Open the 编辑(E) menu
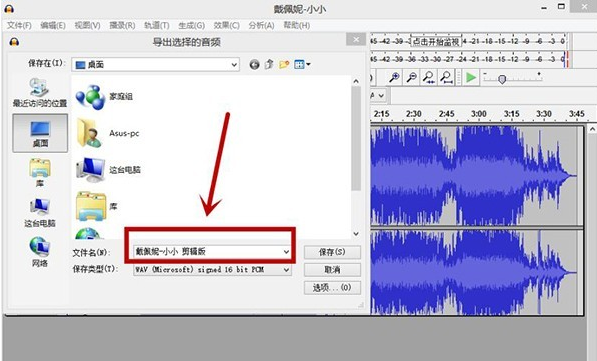This screenshot has height=361, width=597. (x=53, y=26)
